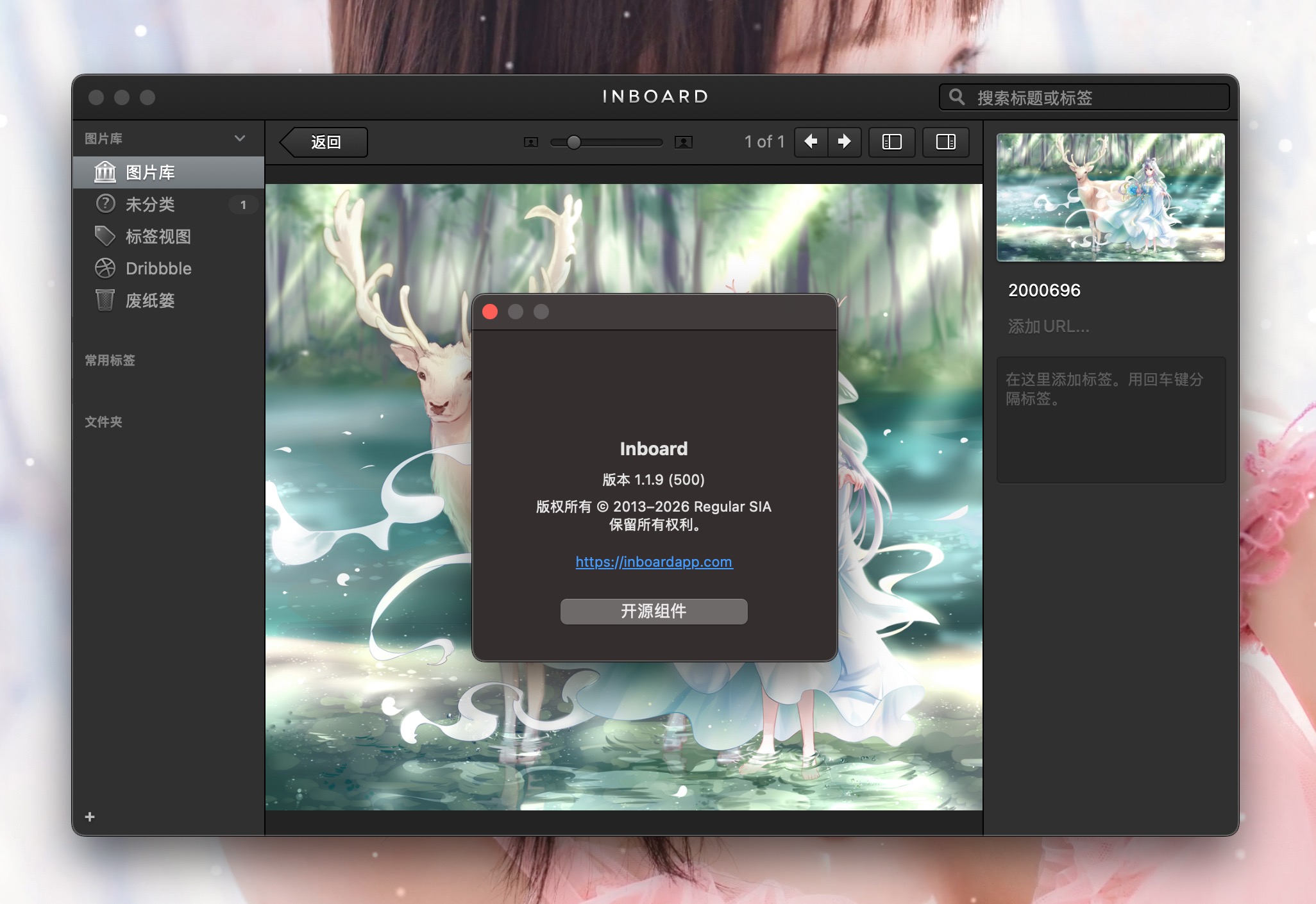Close the About Inboard dialog
This screenshot has height=904, width=1316.
click(x=490, y=312)
